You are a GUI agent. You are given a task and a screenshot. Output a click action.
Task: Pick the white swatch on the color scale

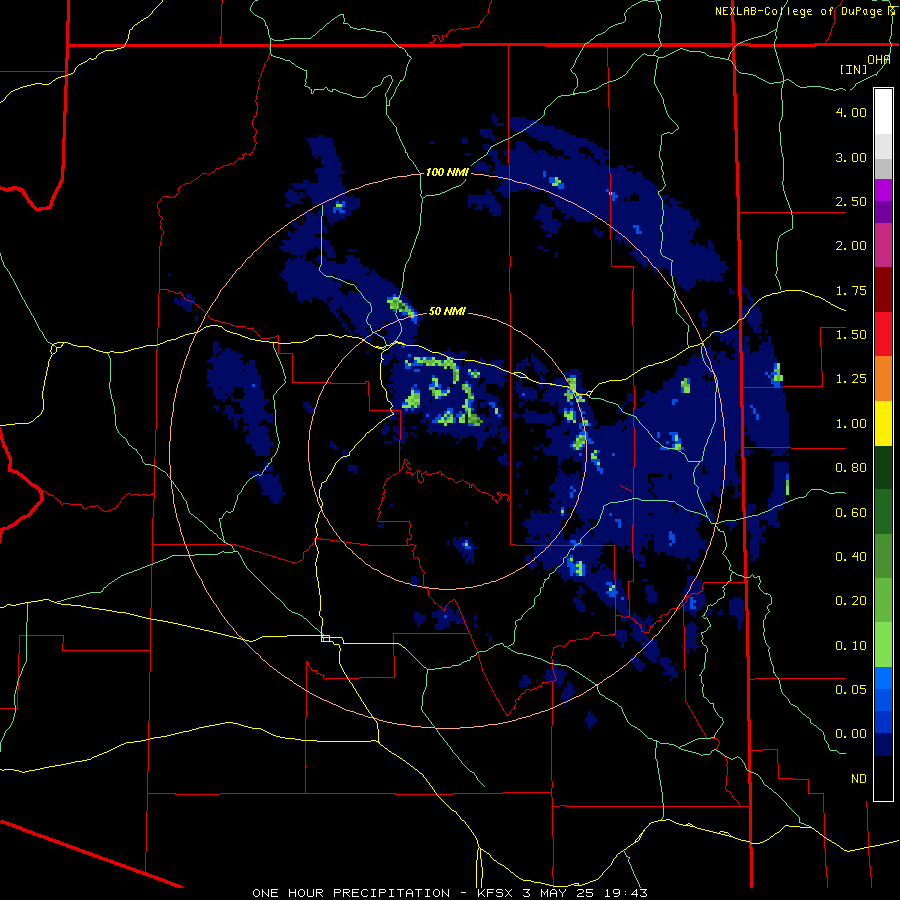point(883,112)
